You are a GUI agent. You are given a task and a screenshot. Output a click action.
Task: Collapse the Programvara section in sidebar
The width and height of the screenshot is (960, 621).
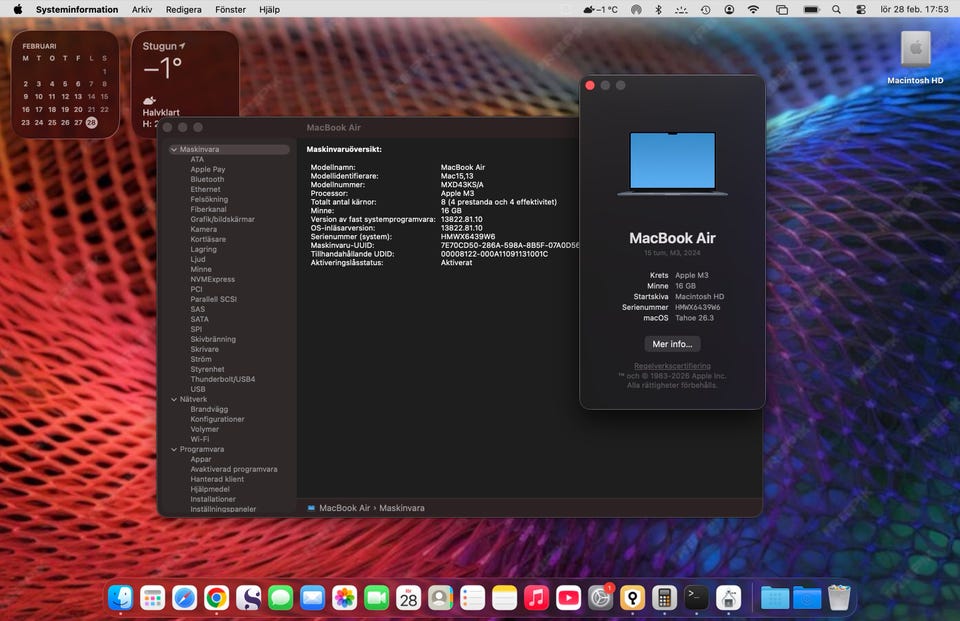174,449
